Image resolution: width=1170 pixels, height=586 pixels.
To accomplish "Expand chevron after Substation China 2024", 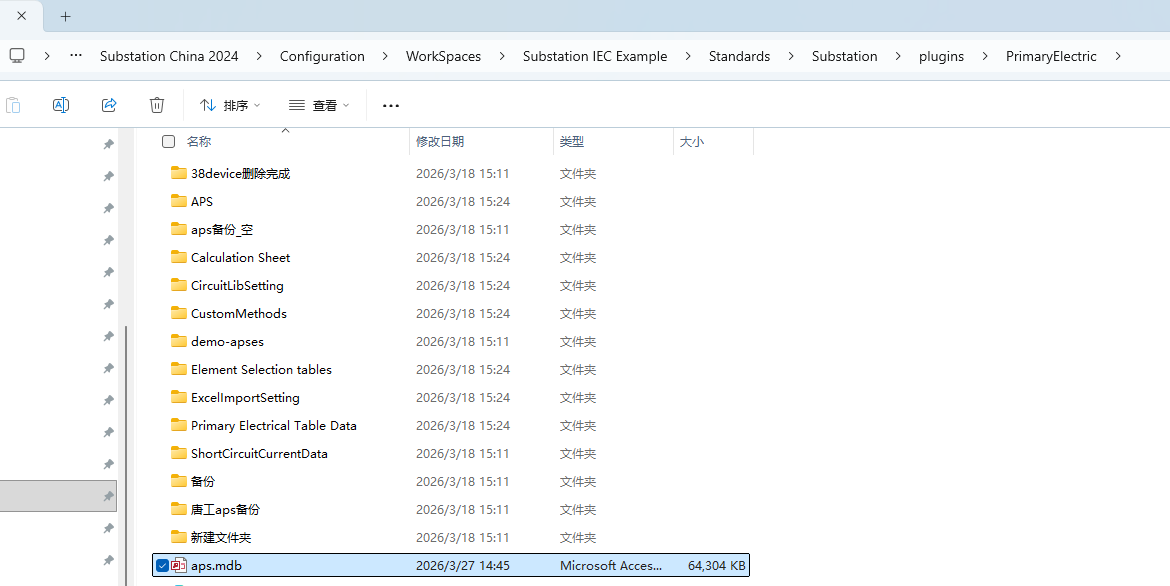I will [259, 56].
